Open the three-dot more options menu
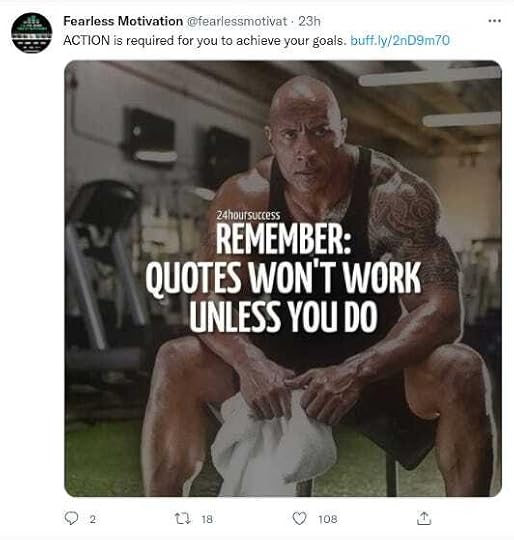The image size is (514, 540). [494, 21]
